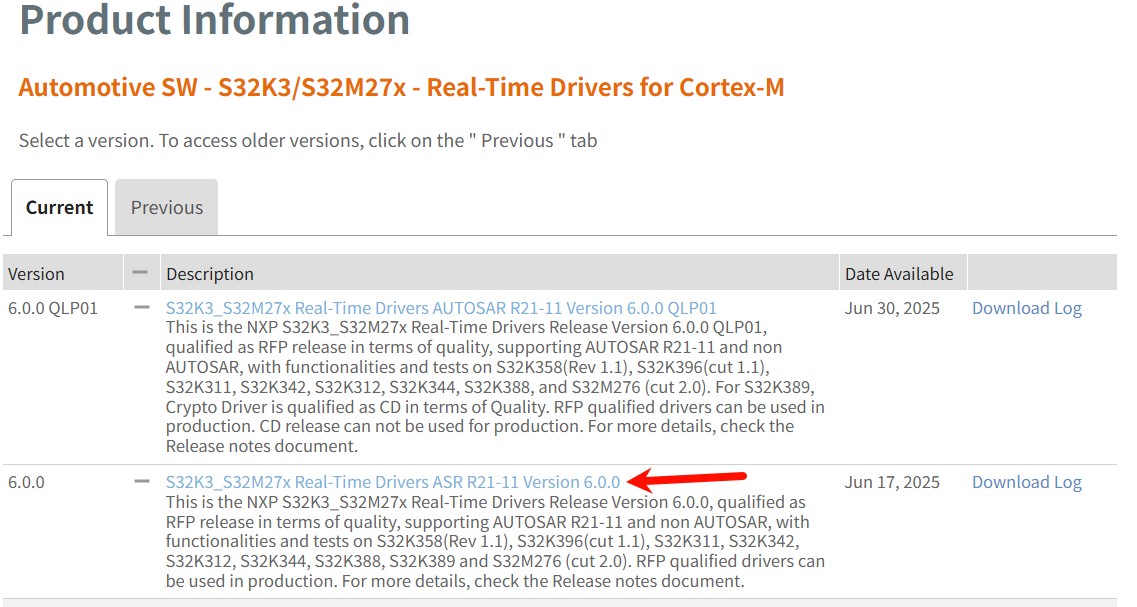Open Download Log for Jun 30, 2025 release
Image resolution: width=1137 pixels, height=607 pixels.
1027,308
